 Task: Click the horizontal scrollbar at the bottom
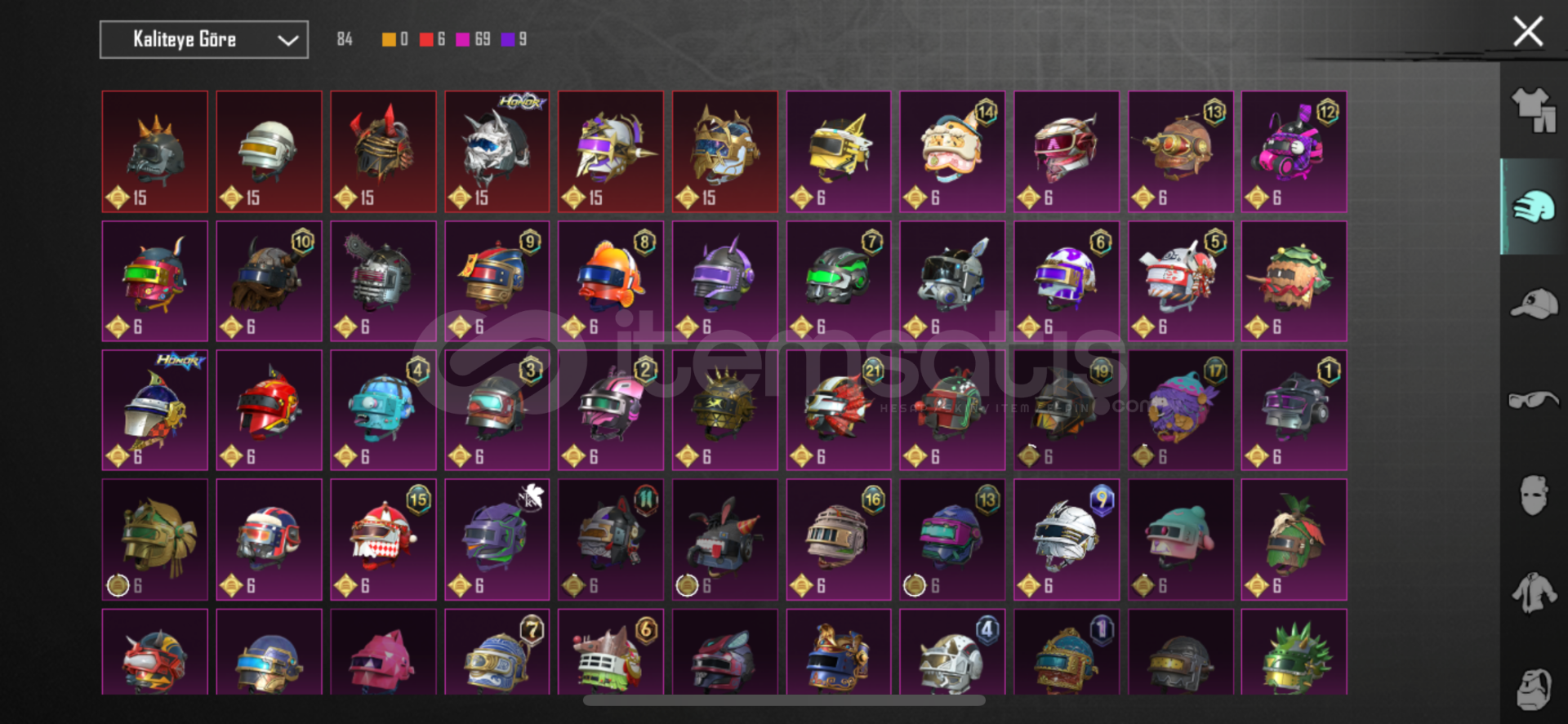784,700
